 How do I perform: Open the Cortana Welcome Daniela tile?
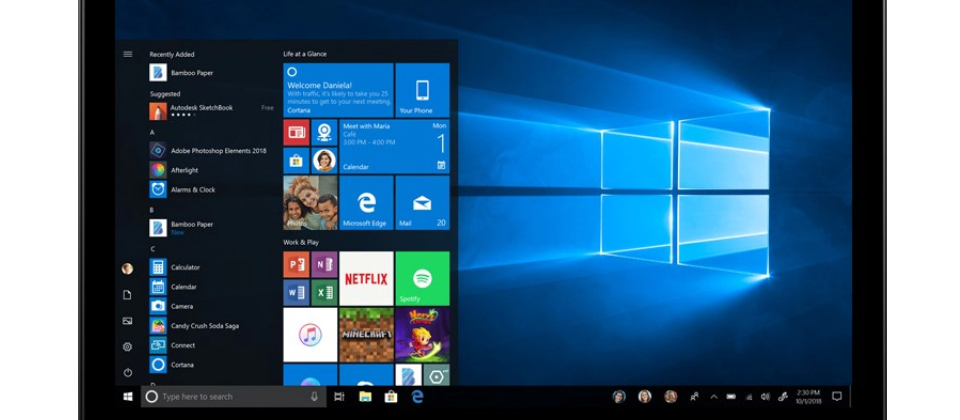tap(338, 90)
